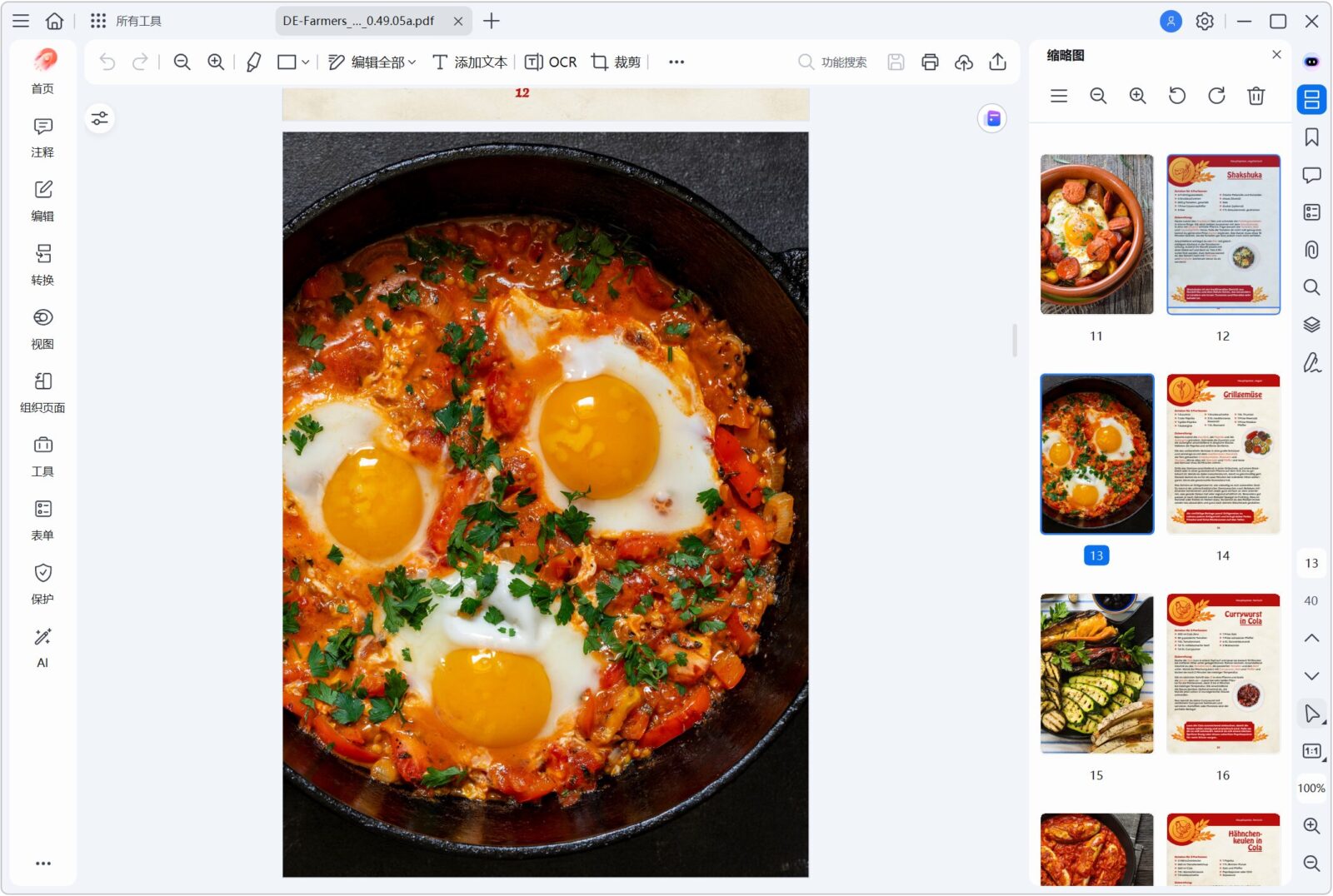Viewport: 1333px width, 896px height.
Task: Select the highlighter pen tool
Action: point(254,62)
